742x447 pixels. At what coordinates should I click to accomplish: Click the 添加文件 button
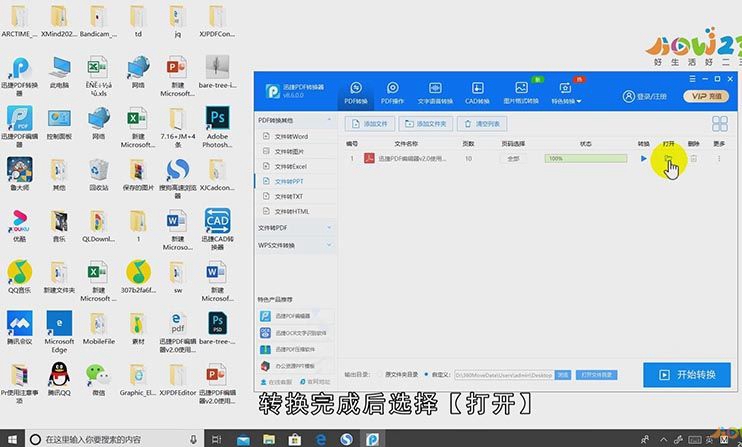click(370, 124)
